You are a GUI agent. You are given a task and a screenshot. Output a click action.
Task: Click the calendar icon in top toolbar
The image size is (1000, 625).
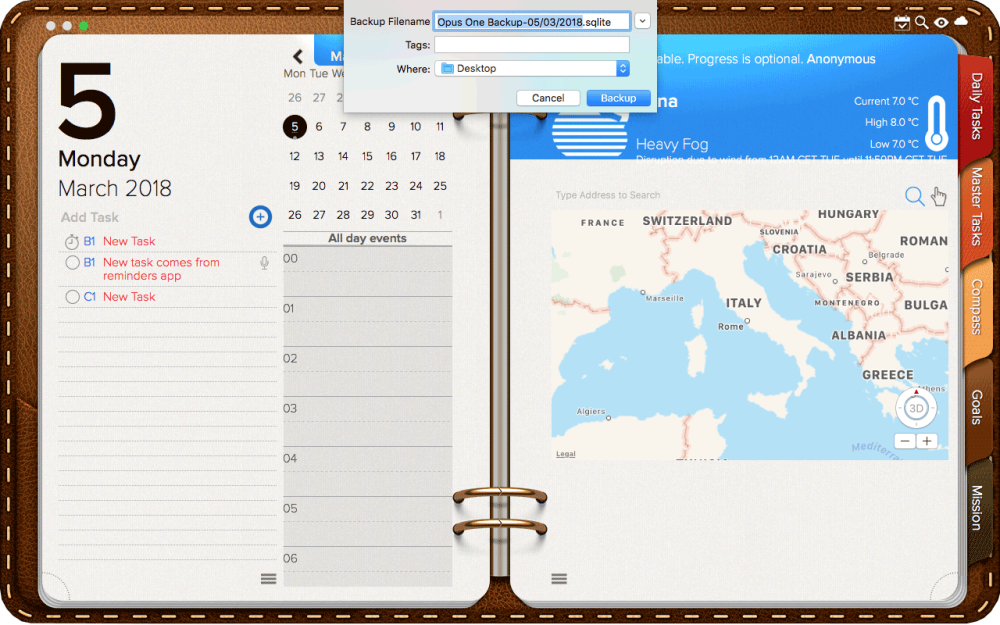[x=902, y=22]
